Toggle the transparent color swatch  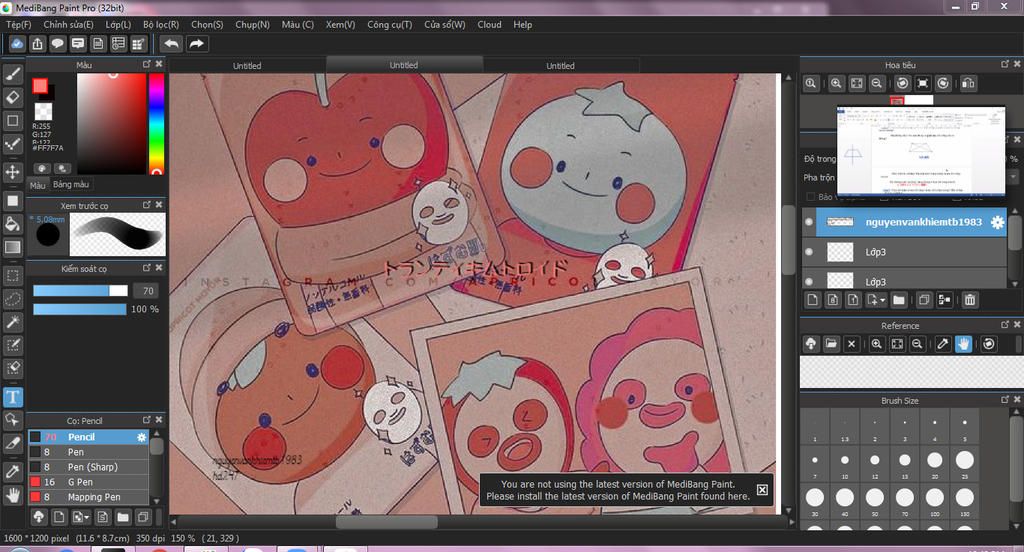point(43,110)
